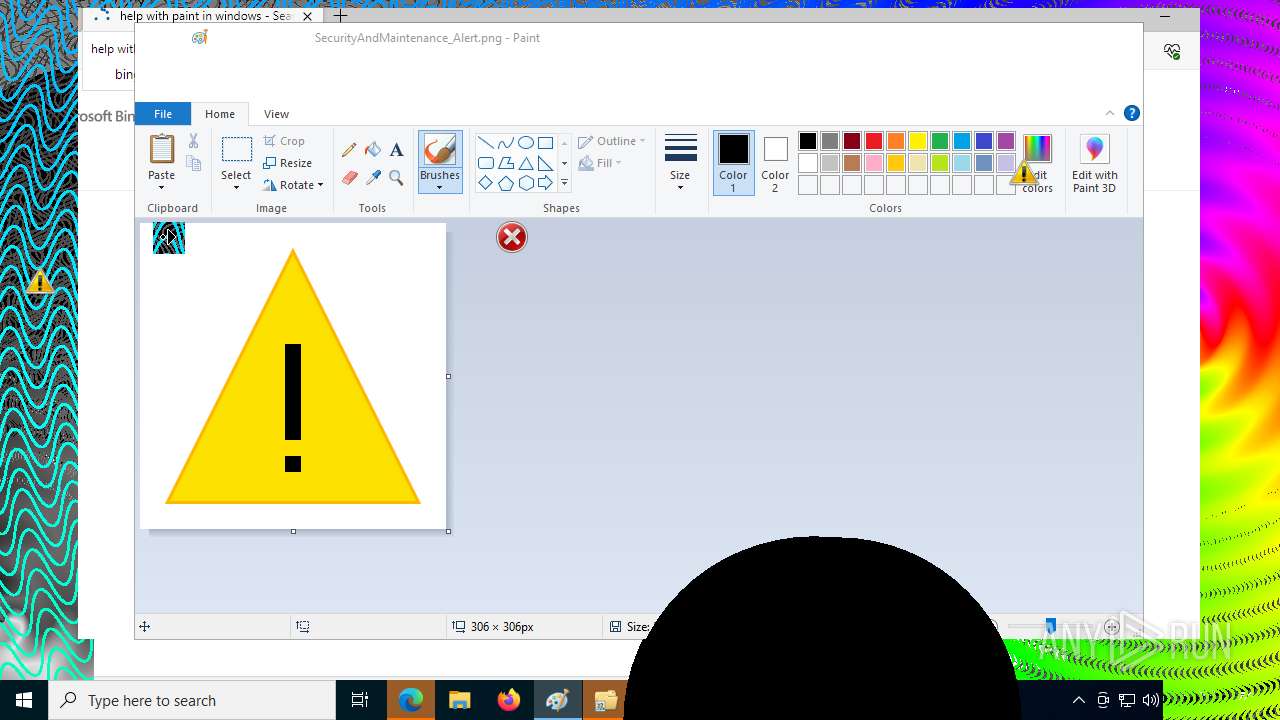
Task: Select the Pencil tool
Action: pos(349,150)
